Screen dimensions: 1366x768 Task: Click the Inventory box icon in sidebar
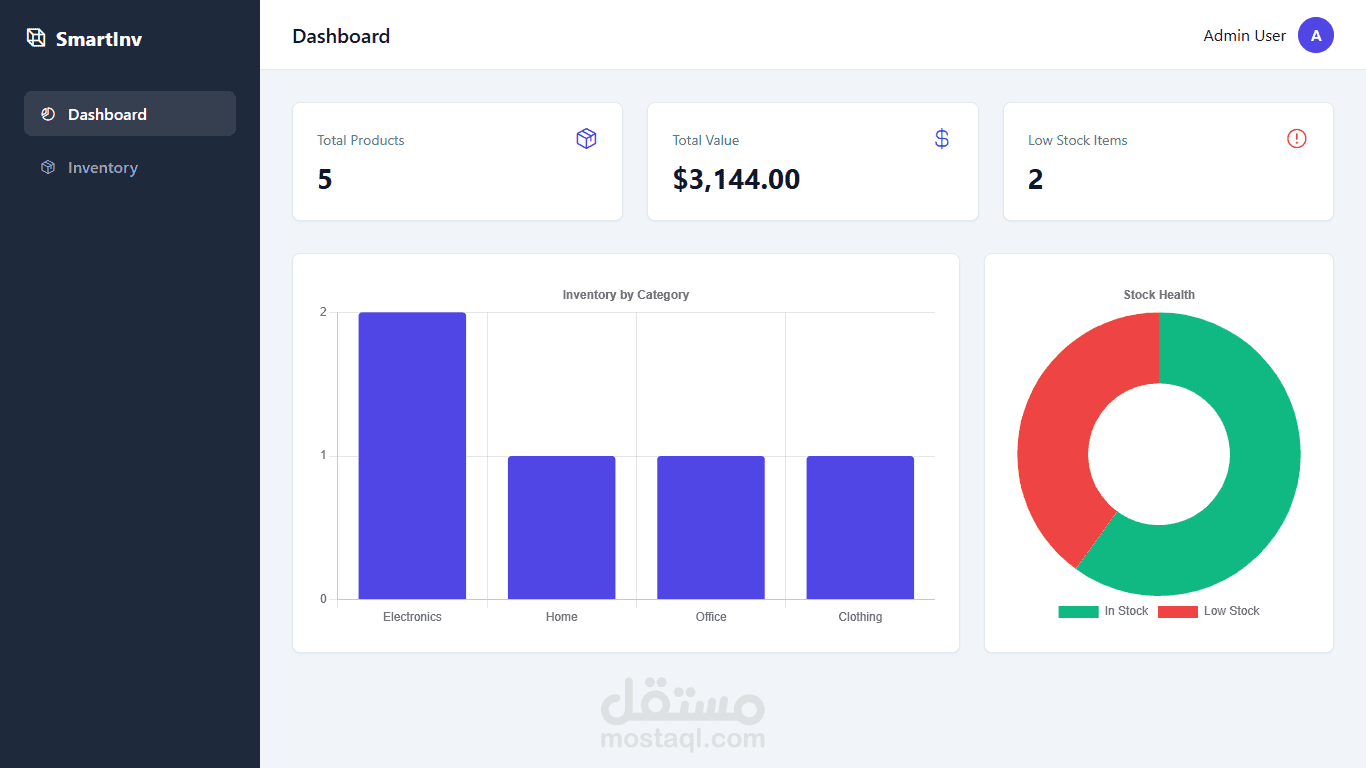click(47, 167)
